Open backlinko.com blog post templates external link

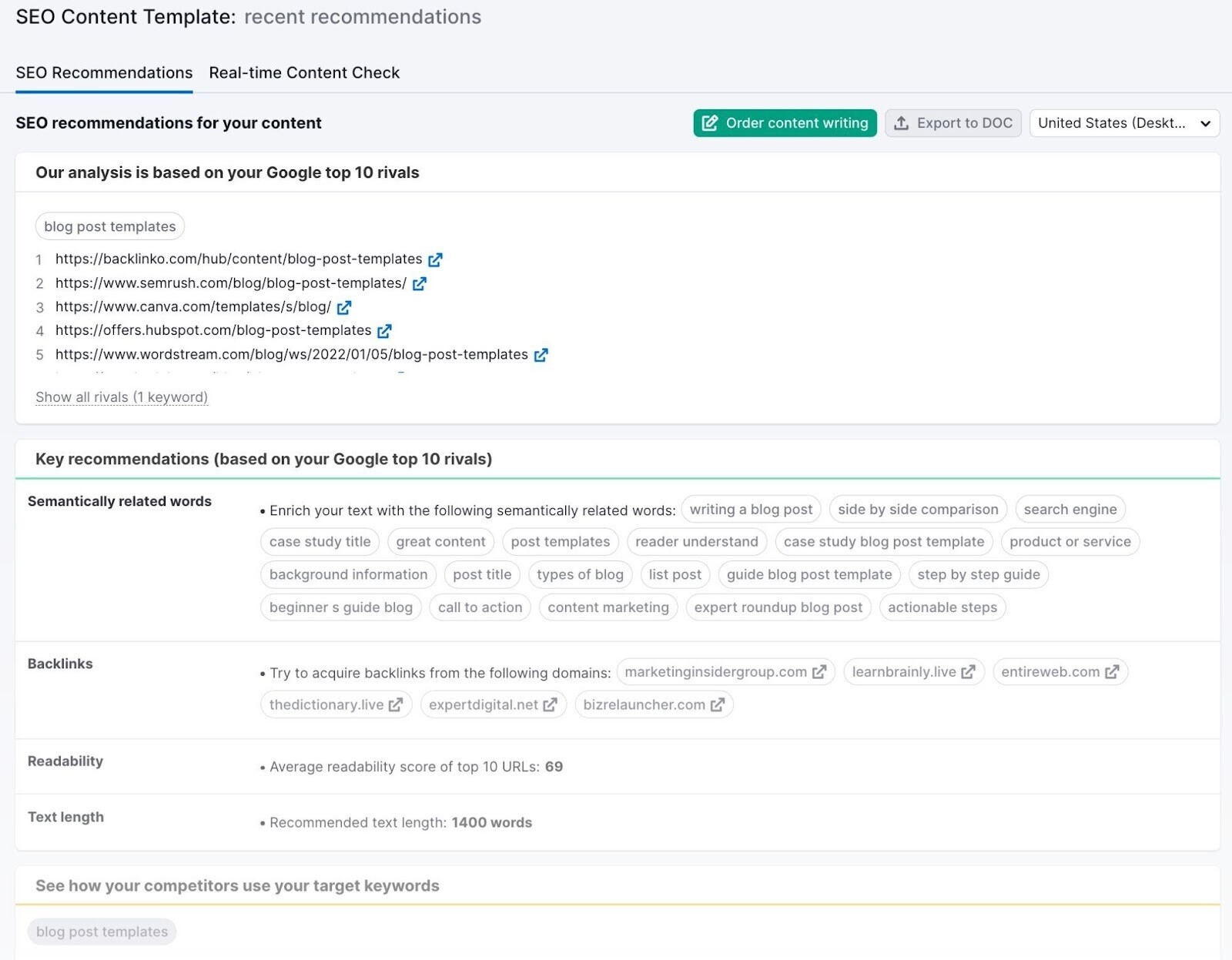point(436,259)
